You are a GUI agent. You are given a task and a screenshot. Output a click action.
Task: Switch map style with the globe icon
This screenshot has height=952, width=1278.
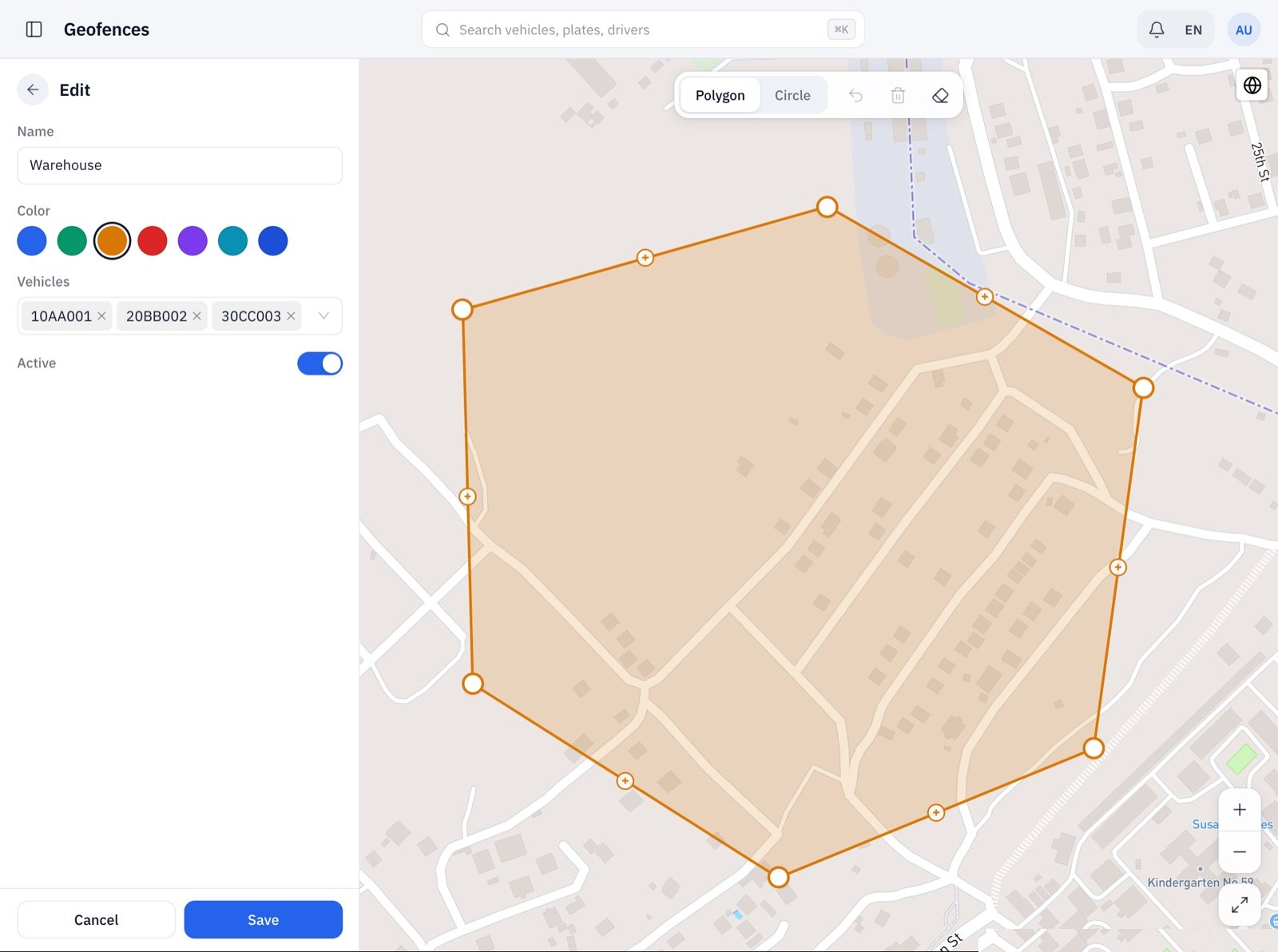coord(1252,85)
